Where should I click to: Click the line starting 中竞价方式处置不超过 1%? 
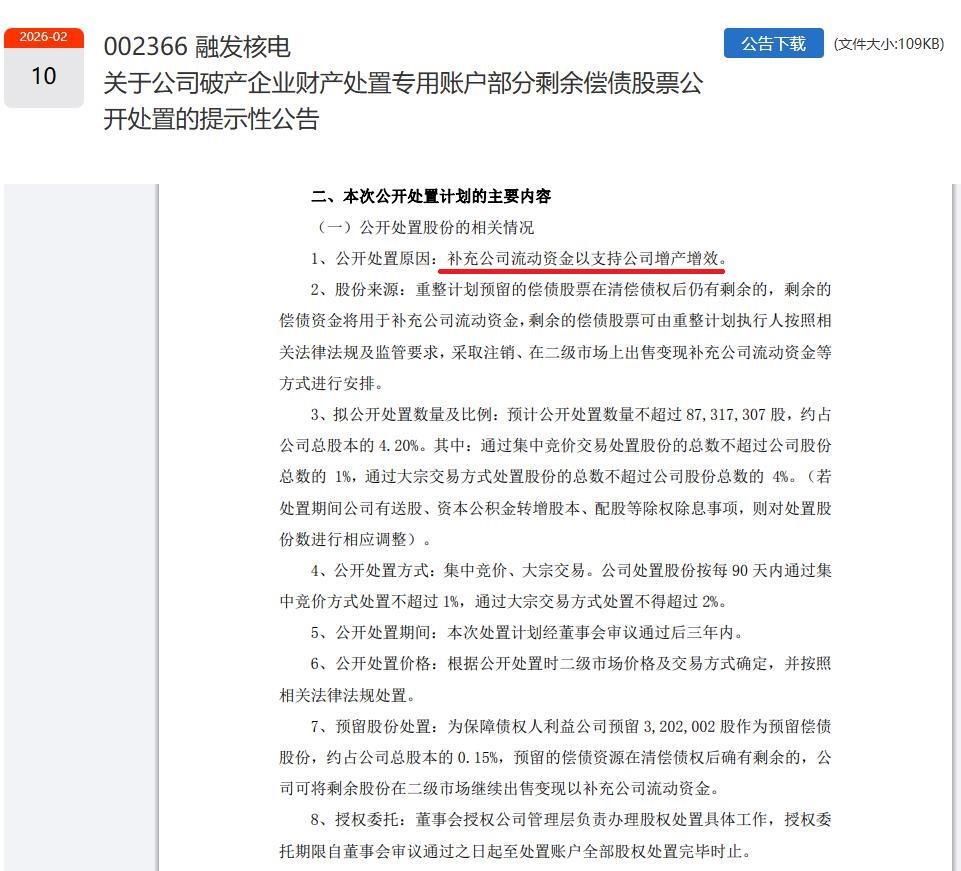coord(503,601)
